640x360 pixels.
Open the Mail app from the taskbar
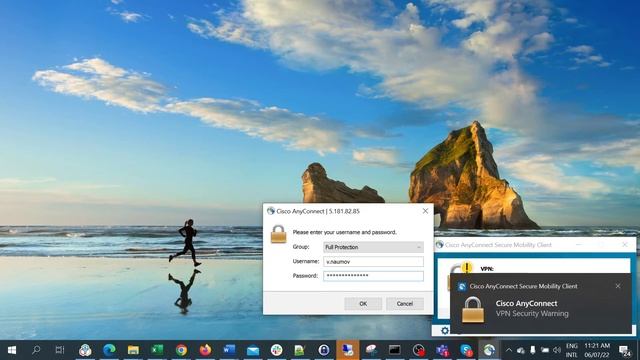click(x=253, y=350)
